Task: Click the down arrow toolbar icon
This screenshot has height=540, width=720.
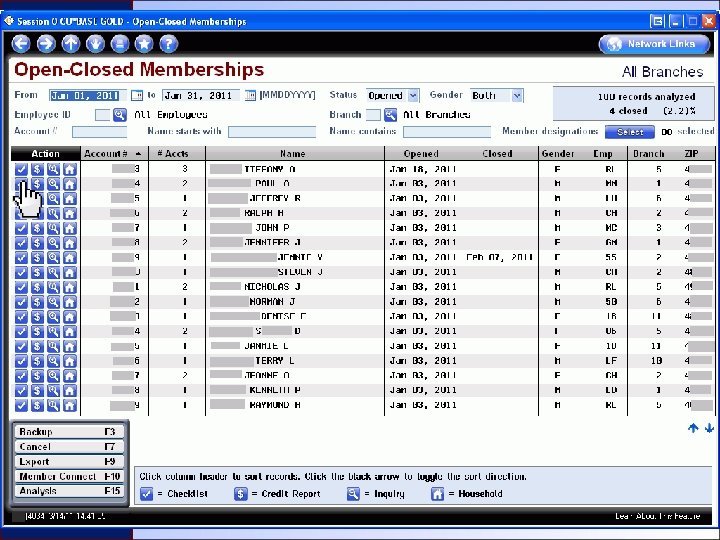Action: tap(95, 44)
